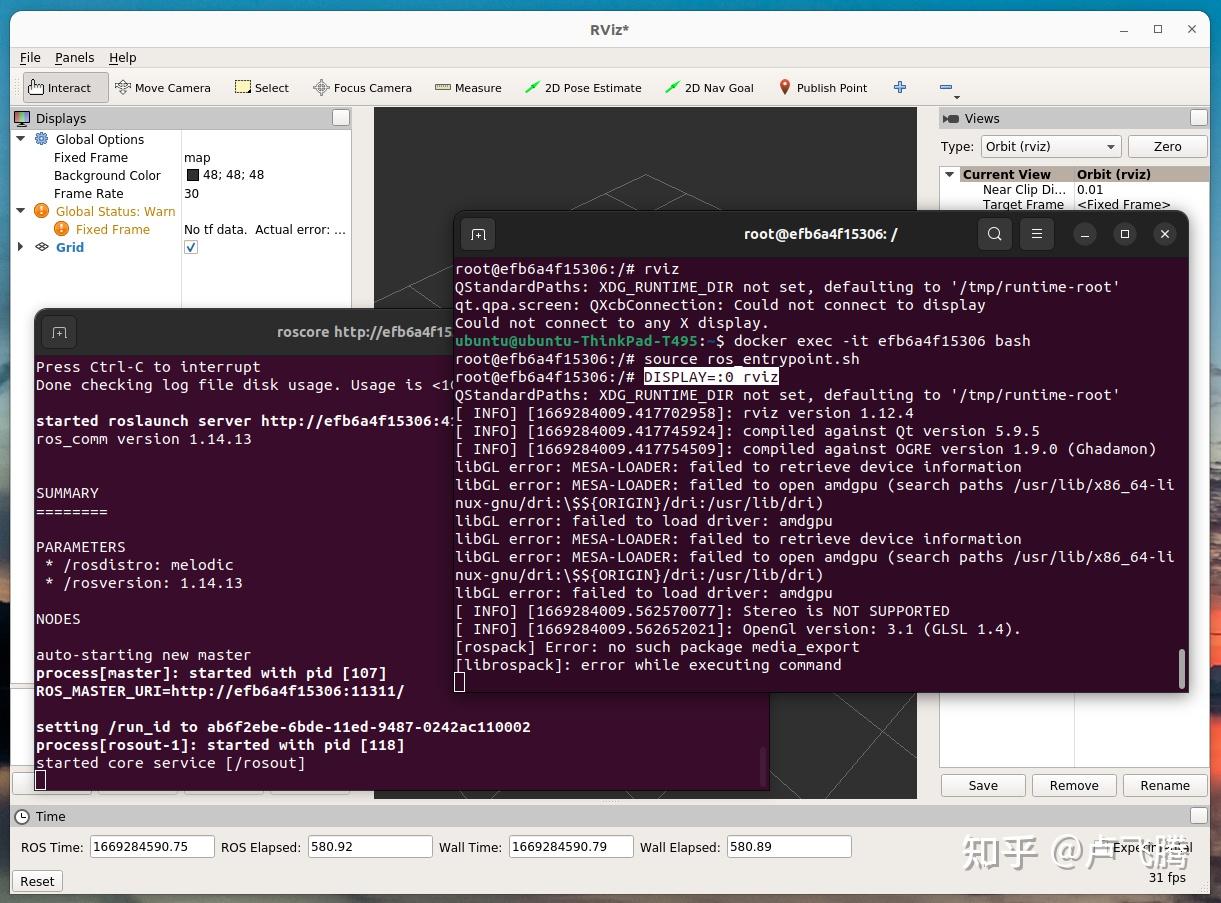Click the add-tool plus icon on toolbar
Image resolution: width=1221 pixels, height=903 pixels.
(899, 87)
